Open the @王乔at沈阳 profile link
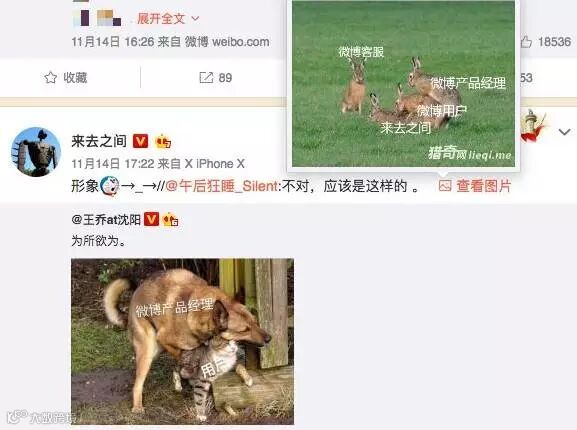 click(106, 220)
